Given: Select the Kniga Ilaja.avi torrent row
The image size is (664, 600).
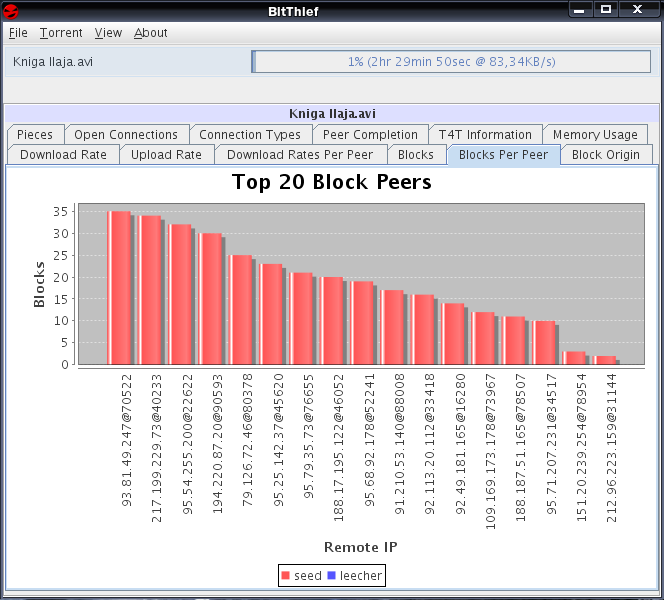Looking at the screenshot, I should point(331,62).
